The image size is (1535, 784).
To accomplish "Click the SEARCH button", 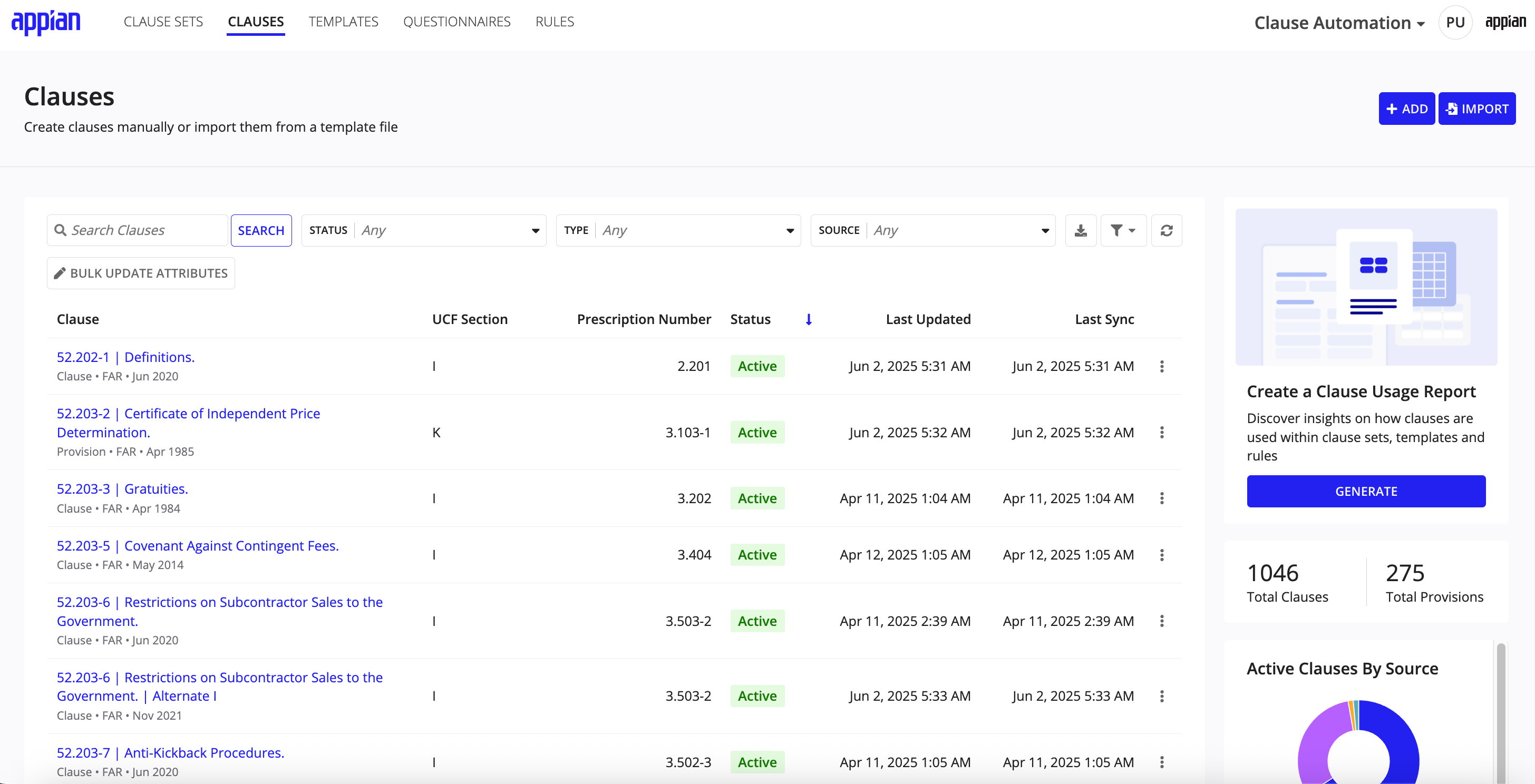I will [x=261, y=231].
